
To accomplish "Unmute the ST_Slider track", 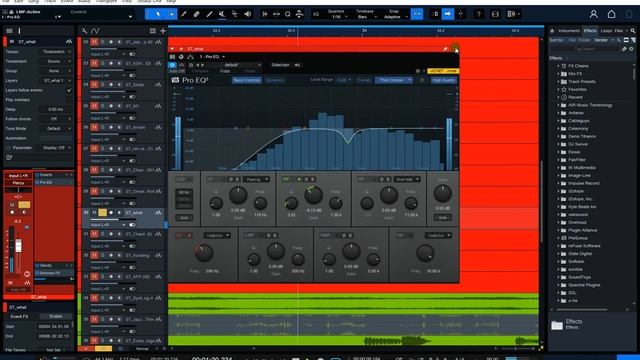I will point(94,84).
